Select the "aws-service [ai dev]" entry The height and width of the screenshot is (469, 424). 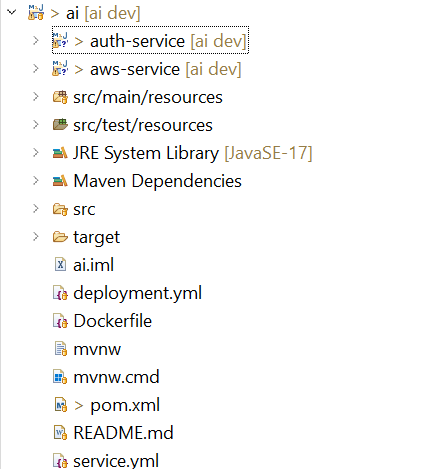pyautogui.click(x=165, y=69)
